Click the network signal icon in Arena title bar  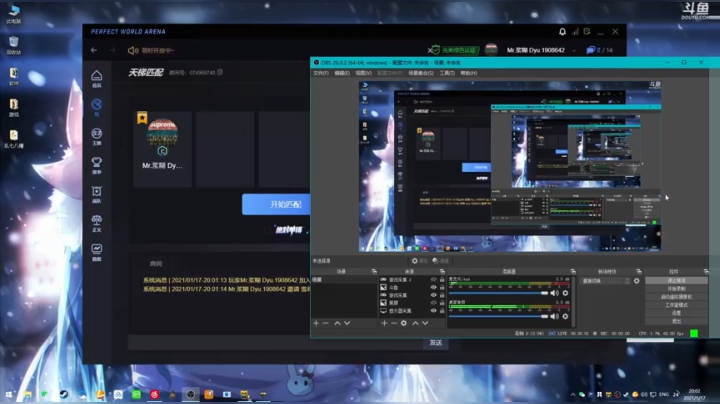coord(575,32)
